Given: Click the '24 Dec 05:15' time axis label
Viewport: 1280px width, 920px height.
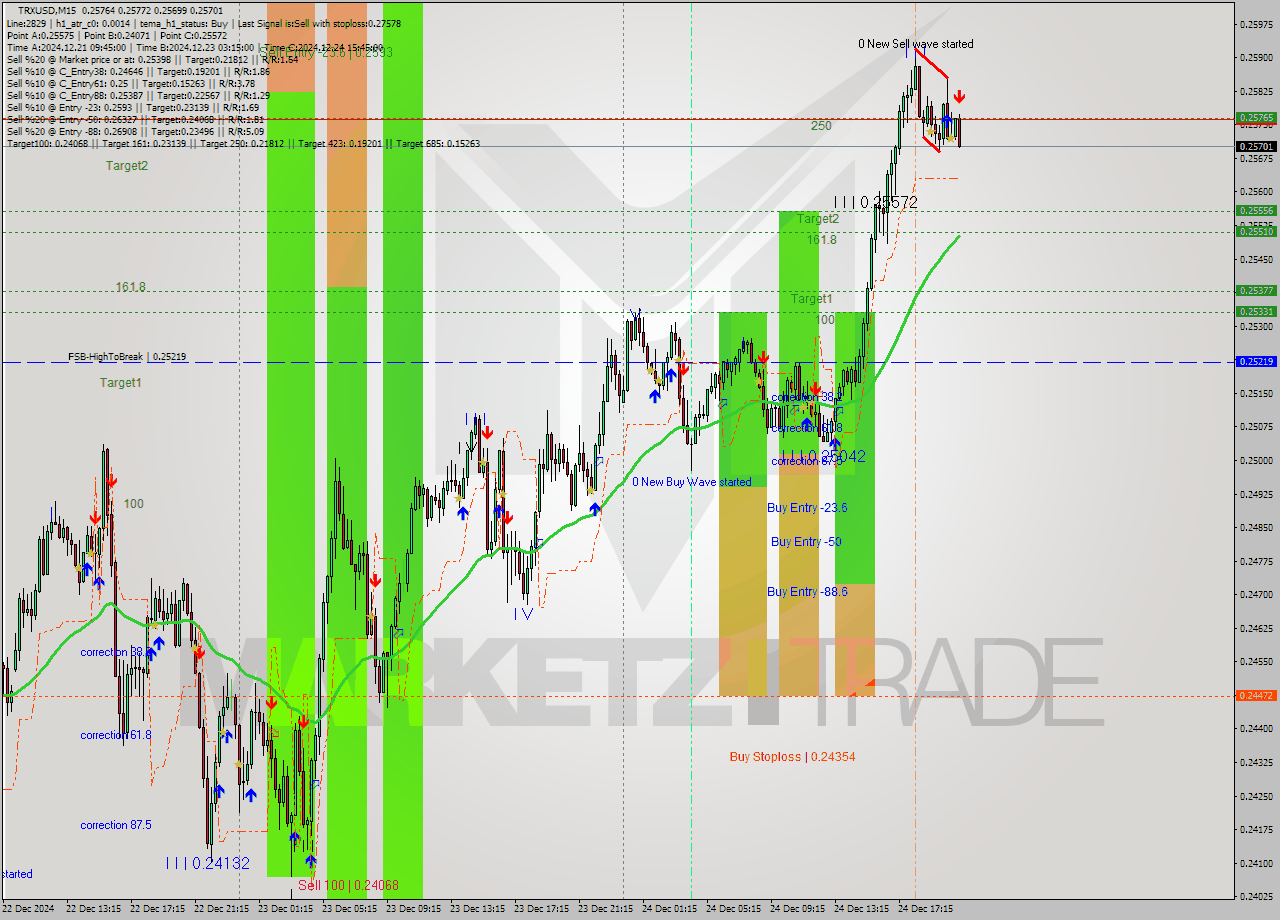Looking at the screenshot, I should [733, 909].
